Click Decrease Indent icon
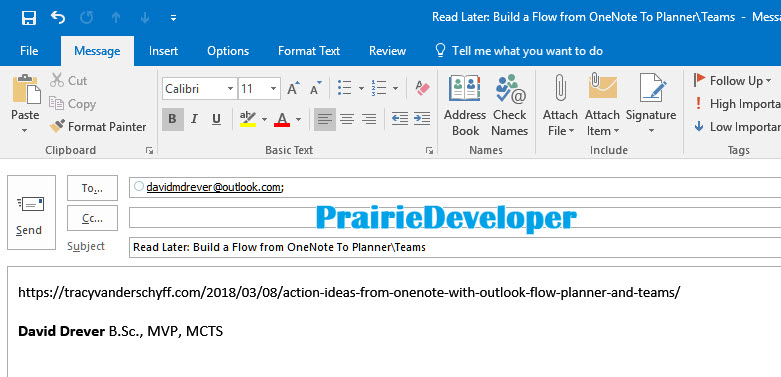 pos(400,119)
